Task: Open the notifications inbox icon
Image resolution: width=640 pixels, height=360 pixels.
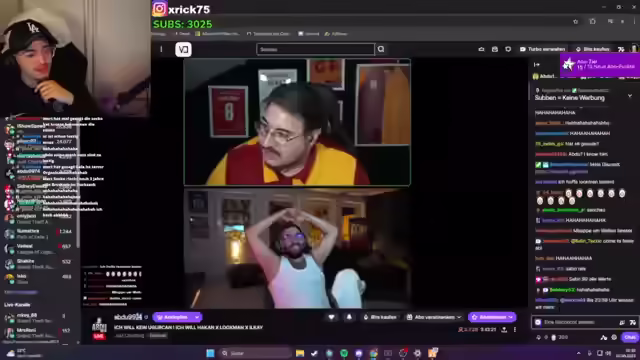Action: (495, 49)
